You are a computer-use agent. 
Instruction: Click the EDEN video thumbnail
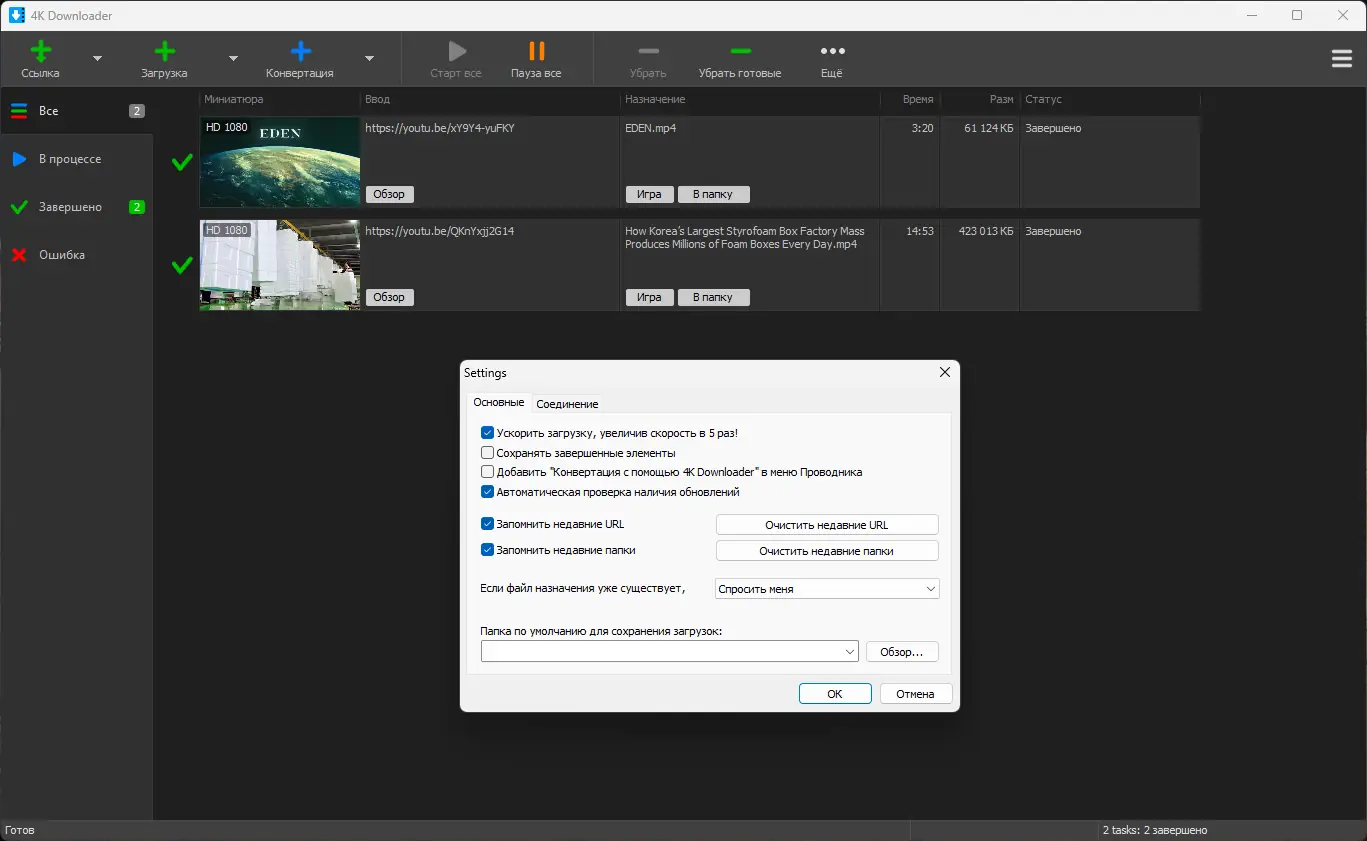point(280,162)
